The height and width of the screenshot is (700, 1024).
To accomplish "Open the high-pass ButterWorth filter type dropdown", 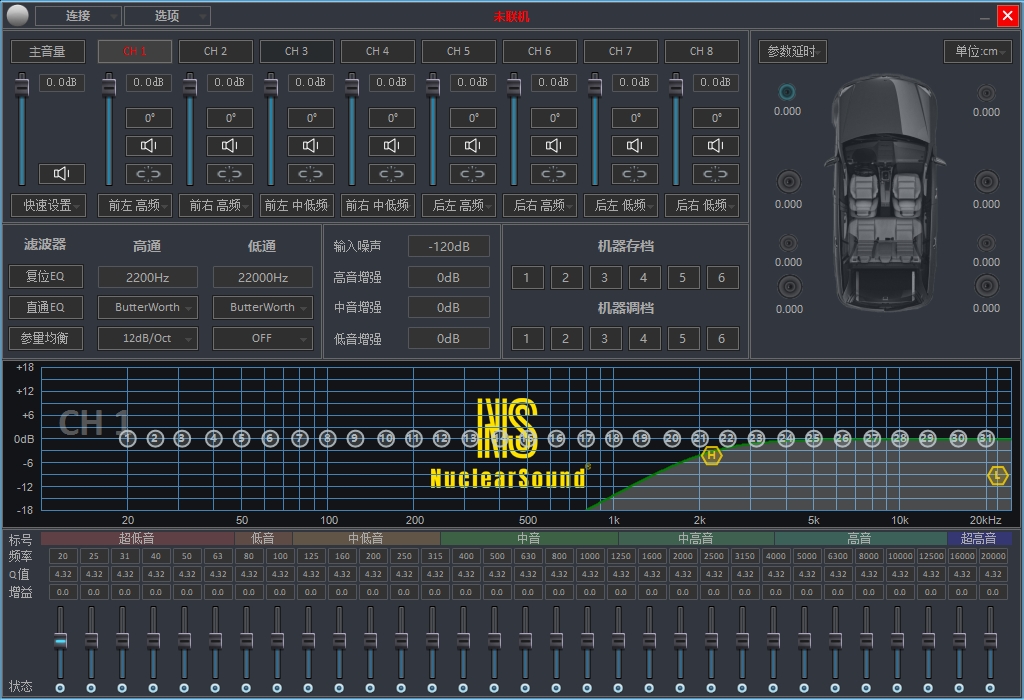I will [x=148, y=307].
